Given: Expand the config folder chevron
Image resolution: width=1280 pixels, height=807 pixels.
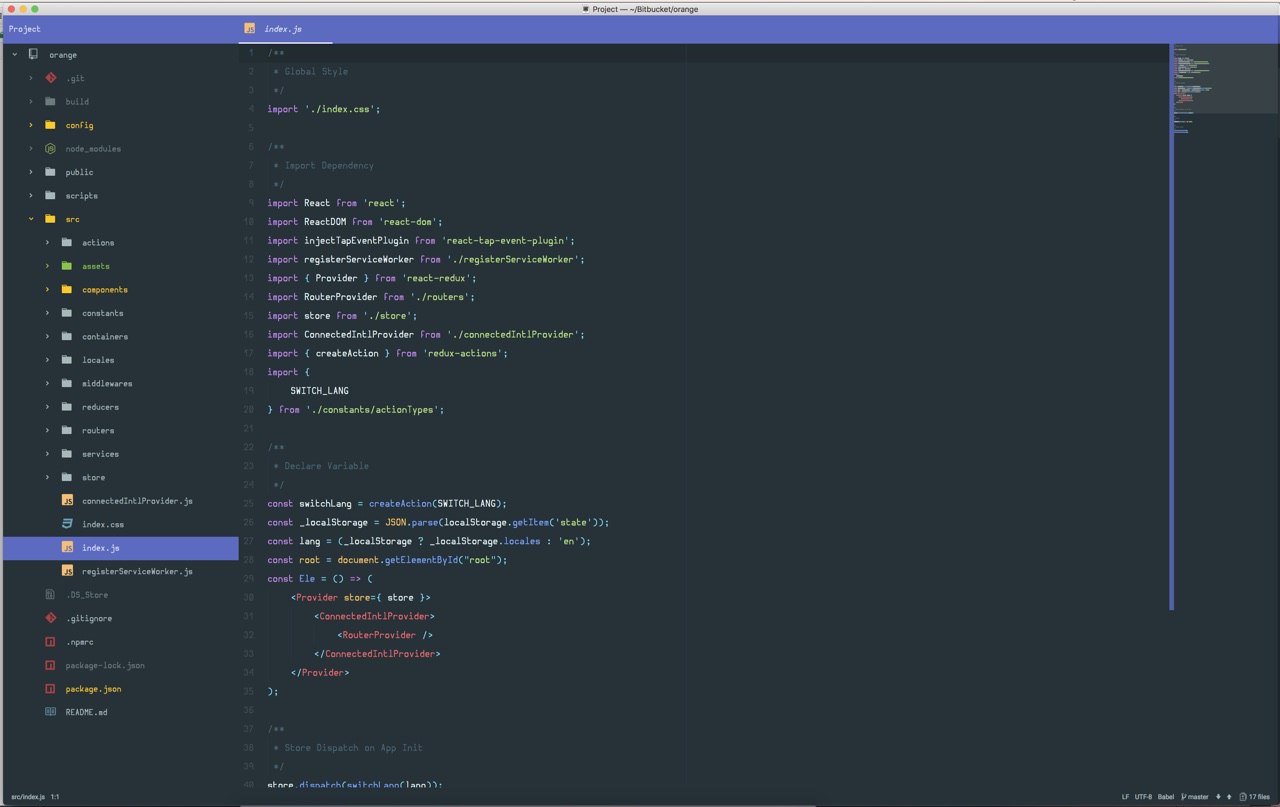Looking at the screenshot, I should (31, 125).
